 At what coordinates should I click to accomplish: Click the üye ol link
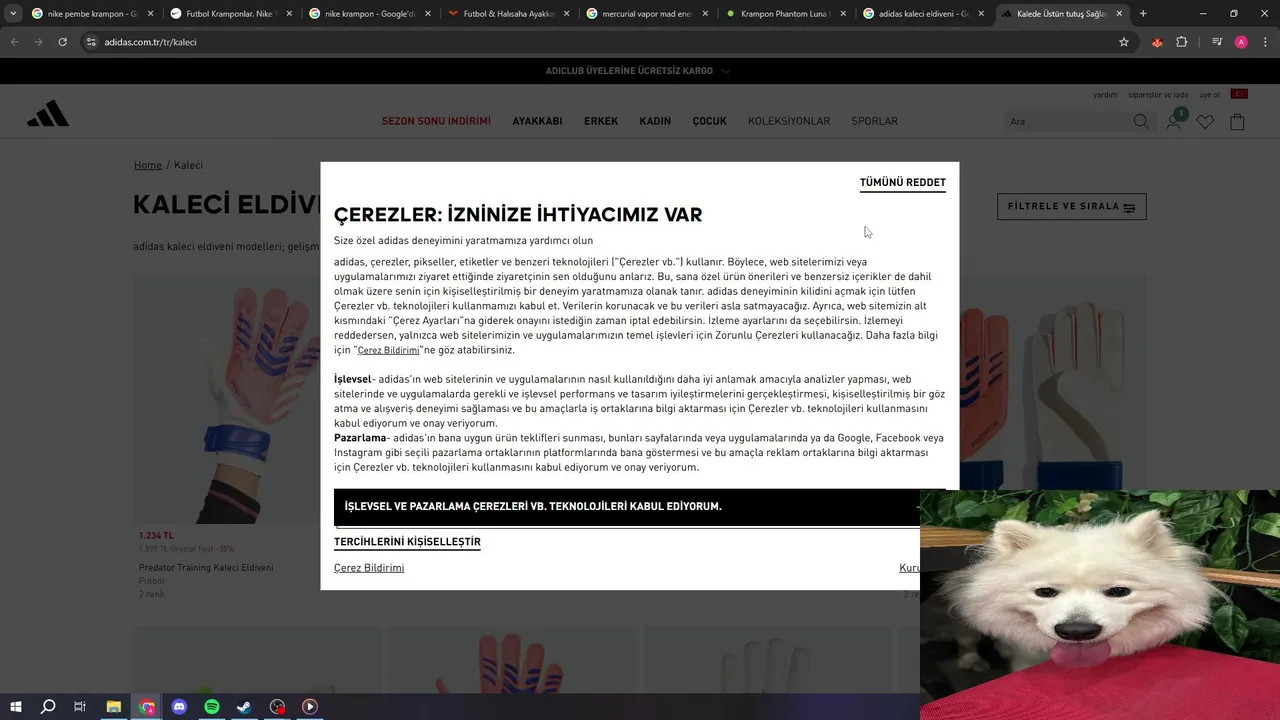1210,95
